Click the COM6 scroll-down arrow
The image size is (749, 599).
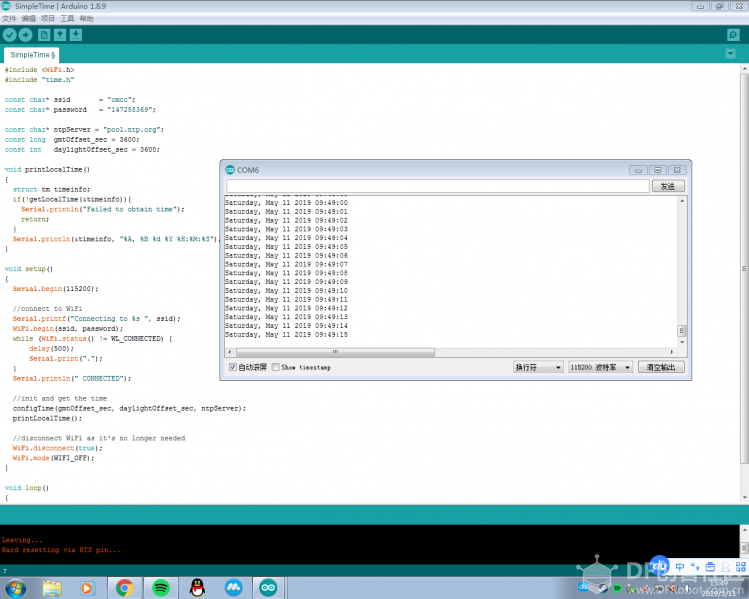[682, 342]
